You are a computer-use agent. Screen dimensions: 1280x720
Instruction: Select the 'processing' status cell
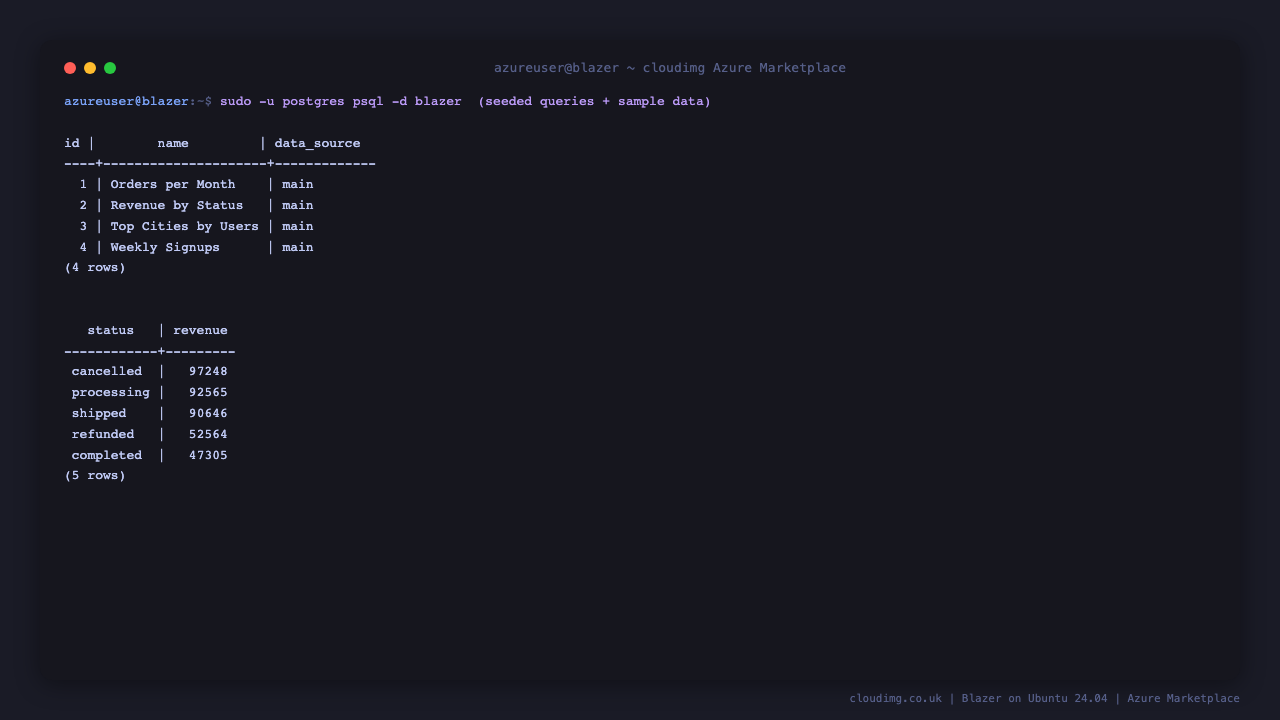(111, 392)
